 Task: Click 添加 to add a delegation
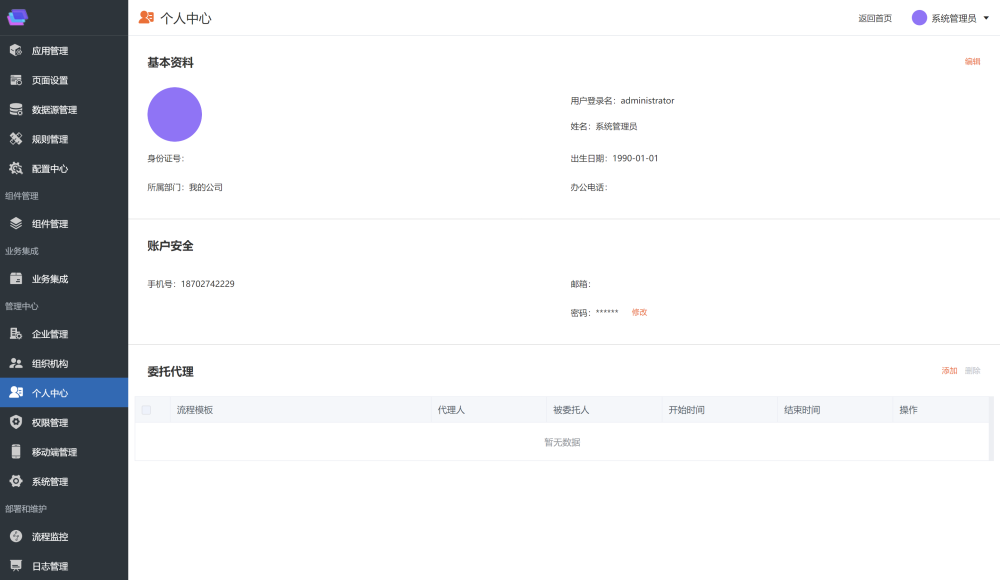coord(949,371)
